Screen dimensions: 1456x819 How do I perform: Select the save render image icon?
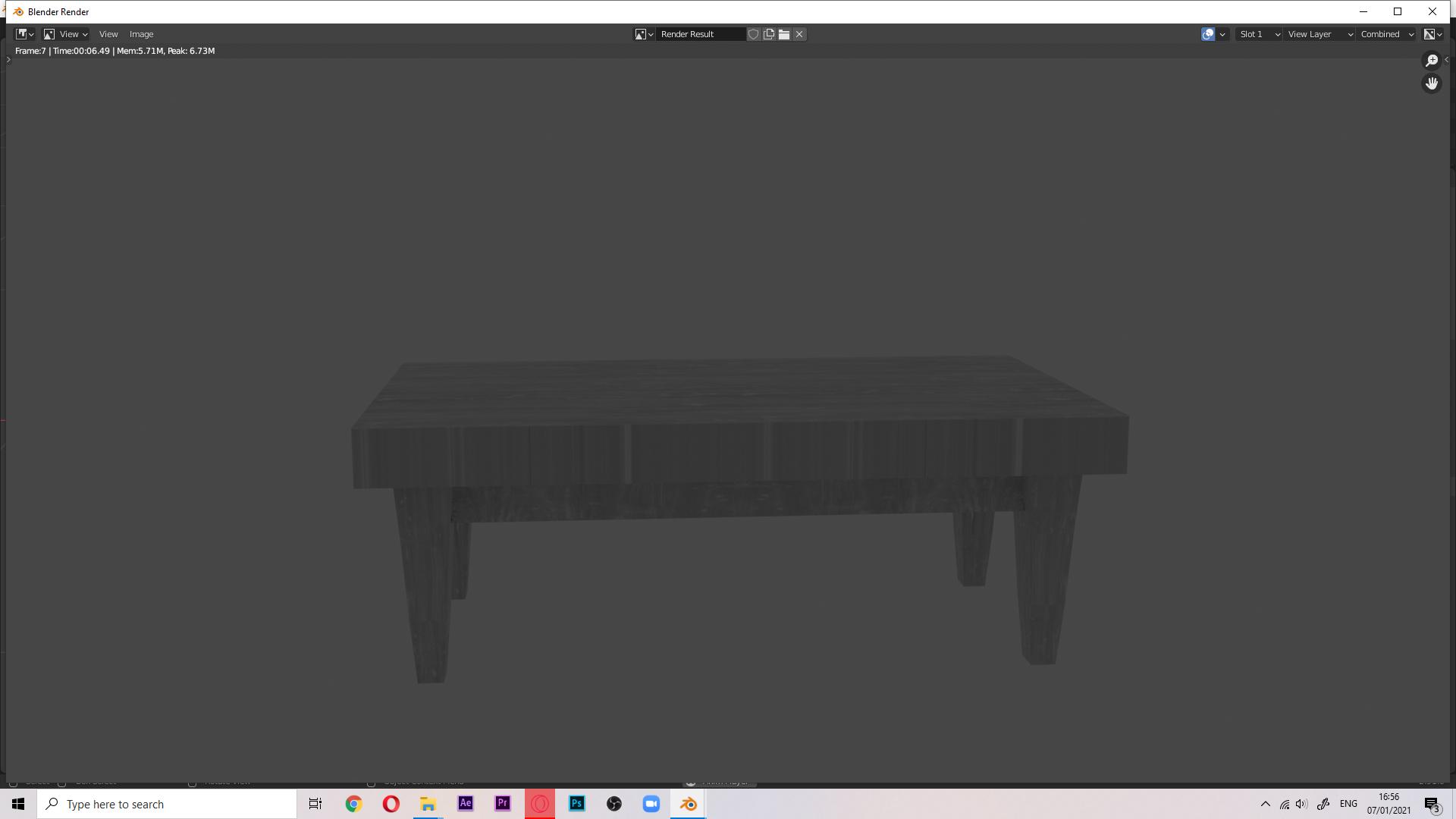pyautogui.click(x=770, y=34)
